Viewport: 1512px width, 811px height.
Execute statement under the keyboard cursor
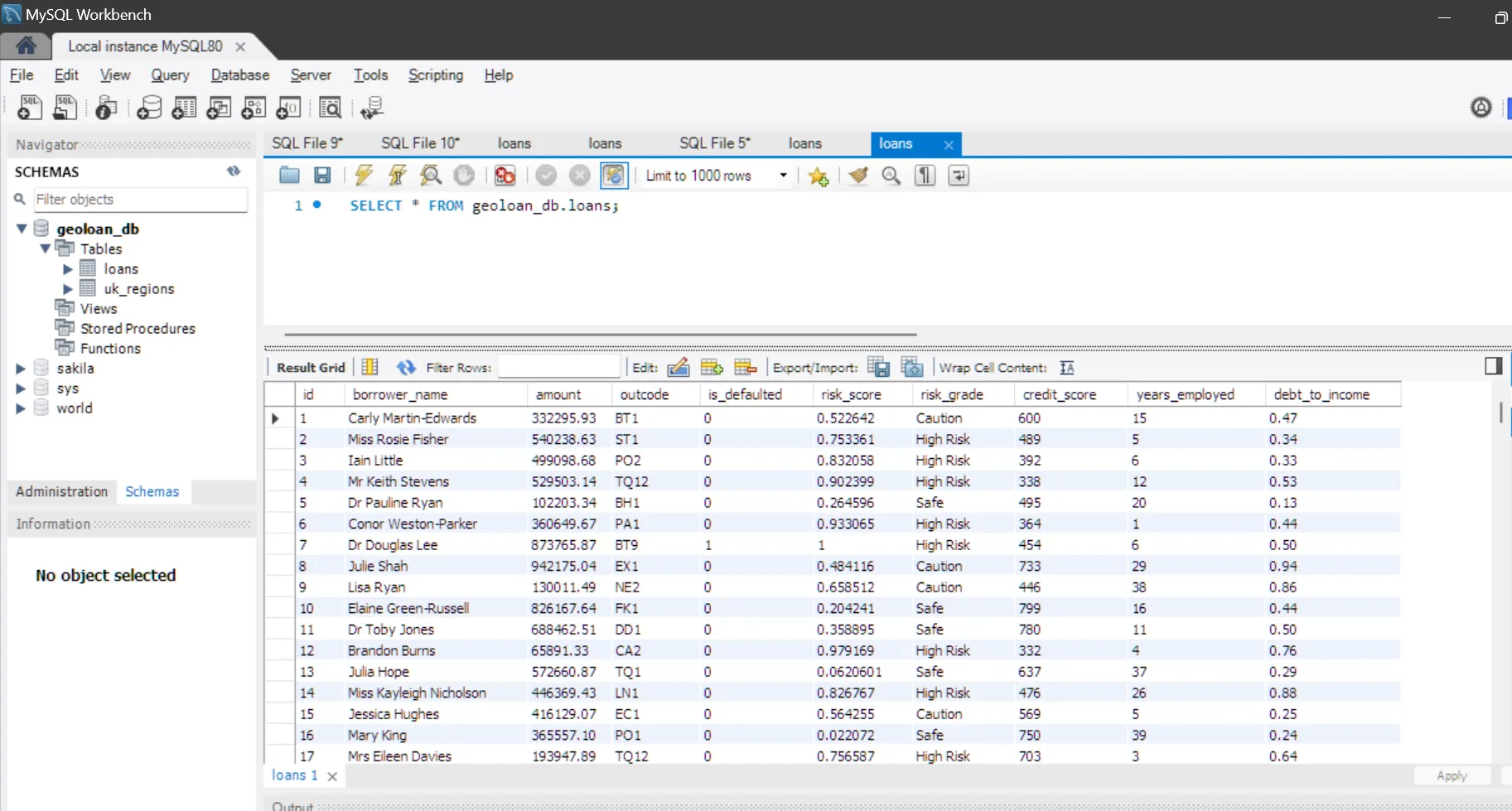click(x=397, y=175)
